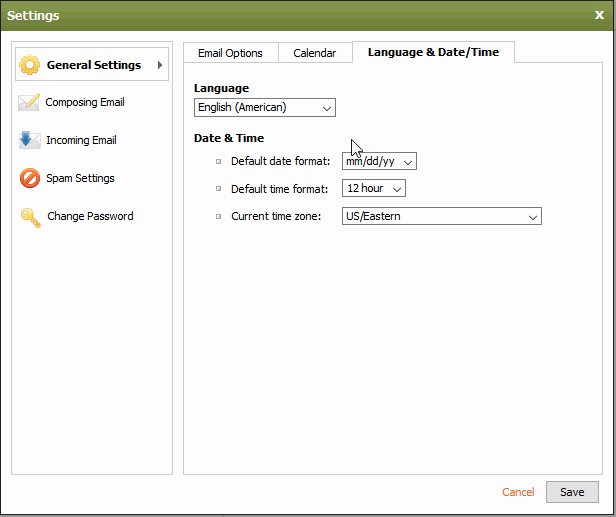Switch to the Email Options tab
Viewport: 616px width, 517px height.
[x=231, y=53]
